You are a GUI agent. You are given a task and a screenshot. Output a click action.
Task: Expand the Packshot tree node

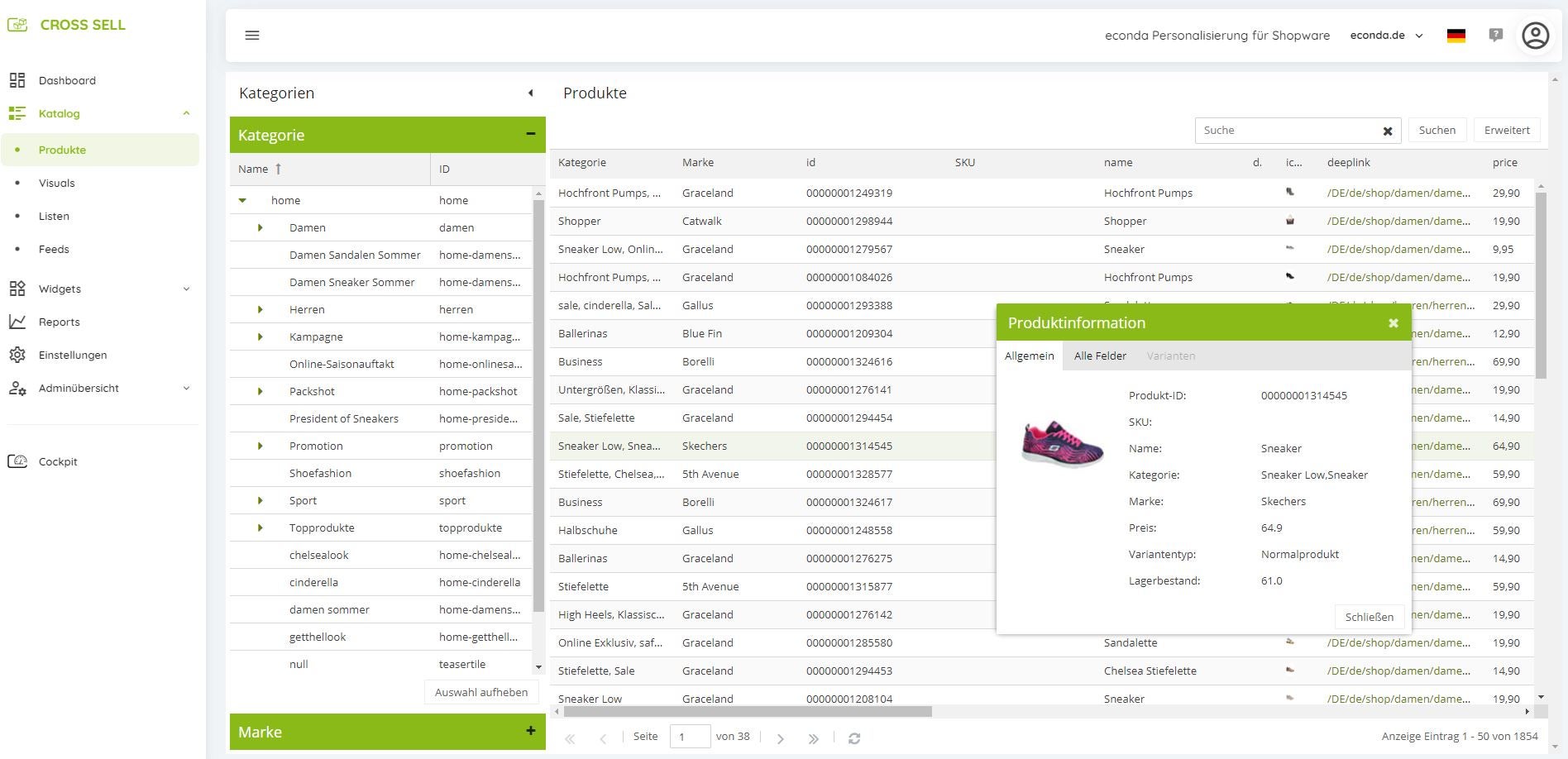260,391
